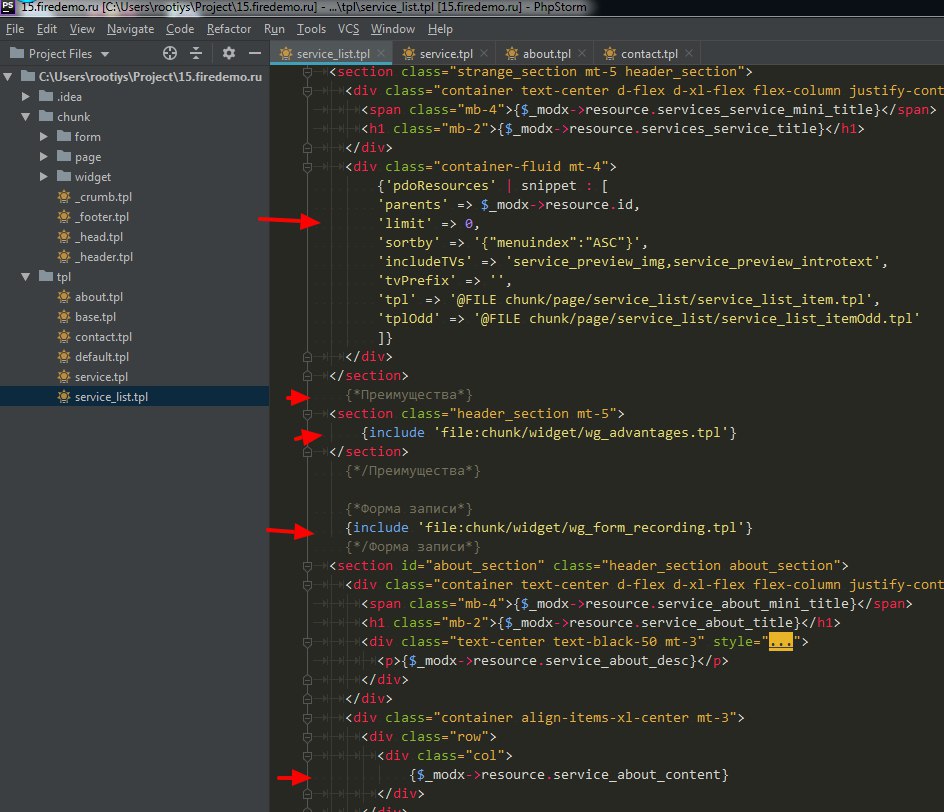Click the default.tpl file icon
Image resolution: width=944 pixels, height=812 pixels.
tap(64, 356)
